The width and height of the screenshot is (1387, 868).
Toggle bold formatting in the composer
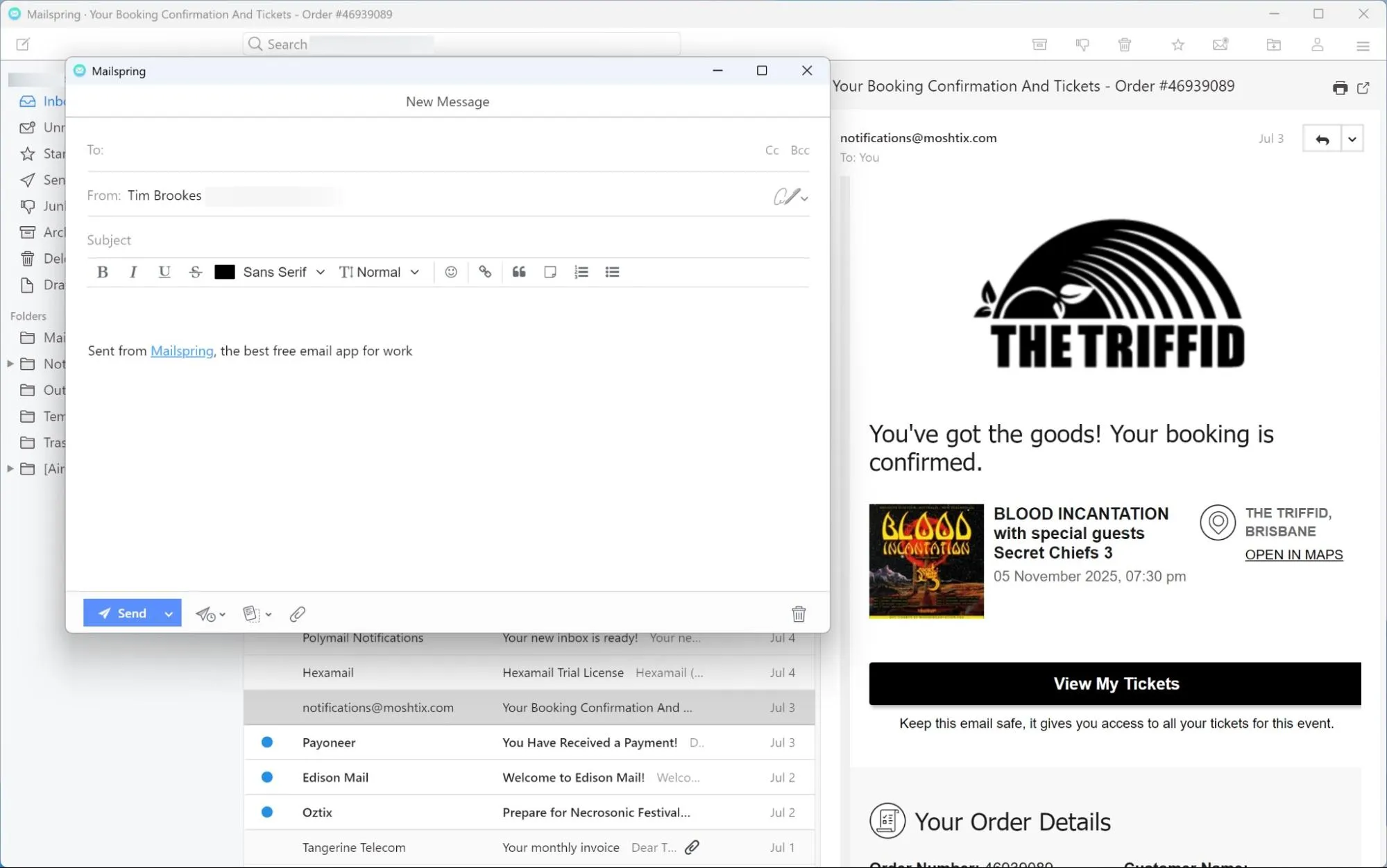click(x=102, y=272)
